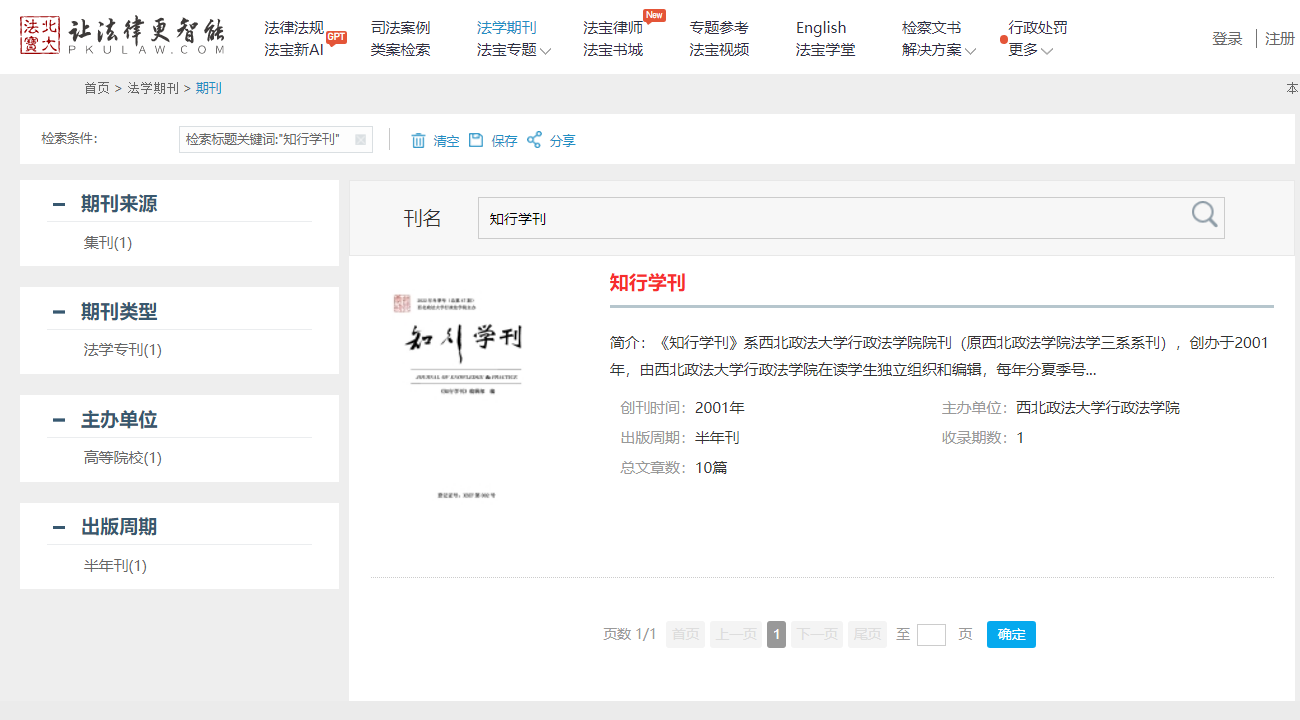Collapse the 期刊来源 filter section
1300x720 pixels.
59,204
